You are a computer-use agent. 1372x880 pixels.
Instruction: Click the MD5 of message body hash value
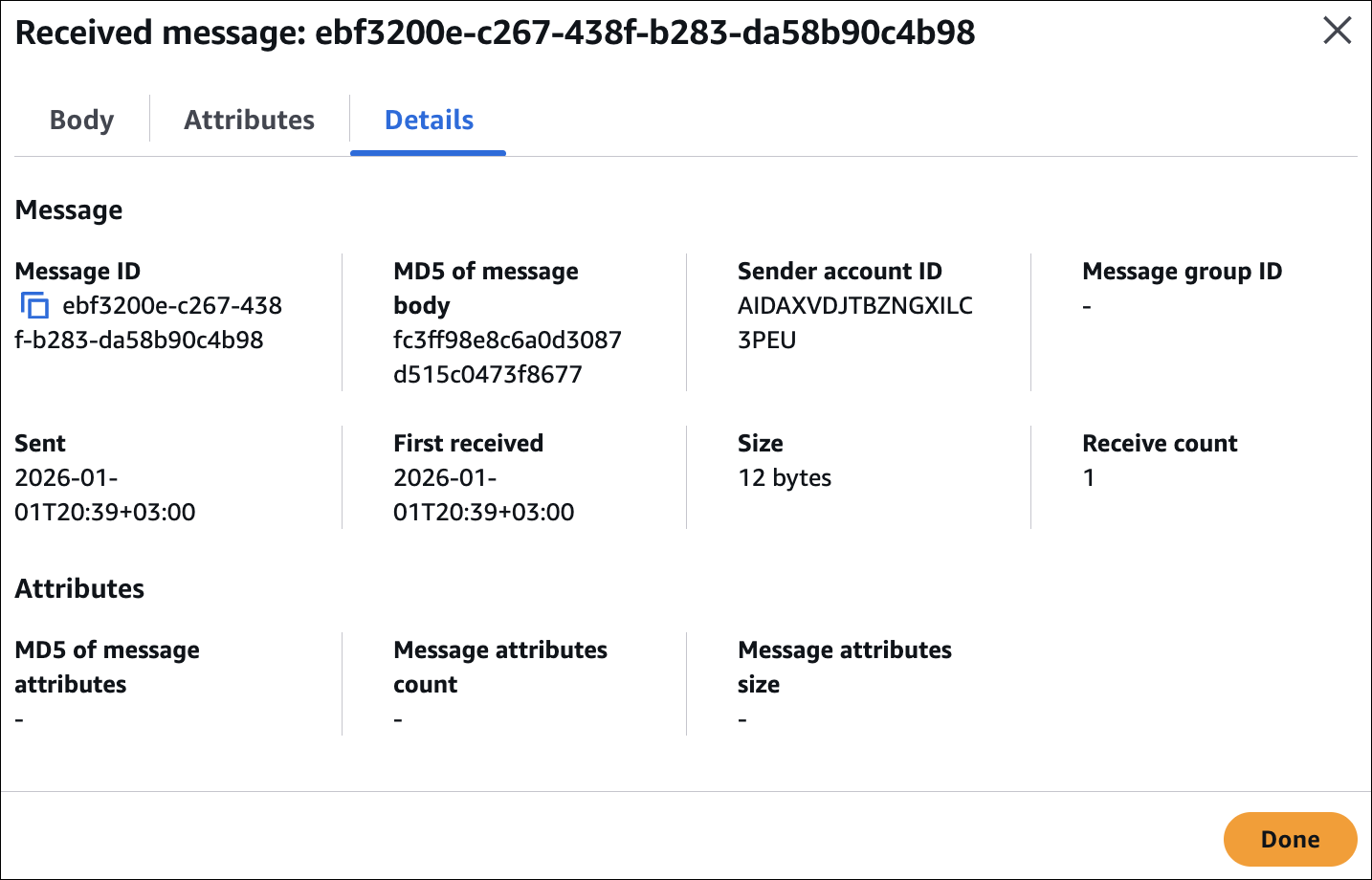[x=507, y=357]
